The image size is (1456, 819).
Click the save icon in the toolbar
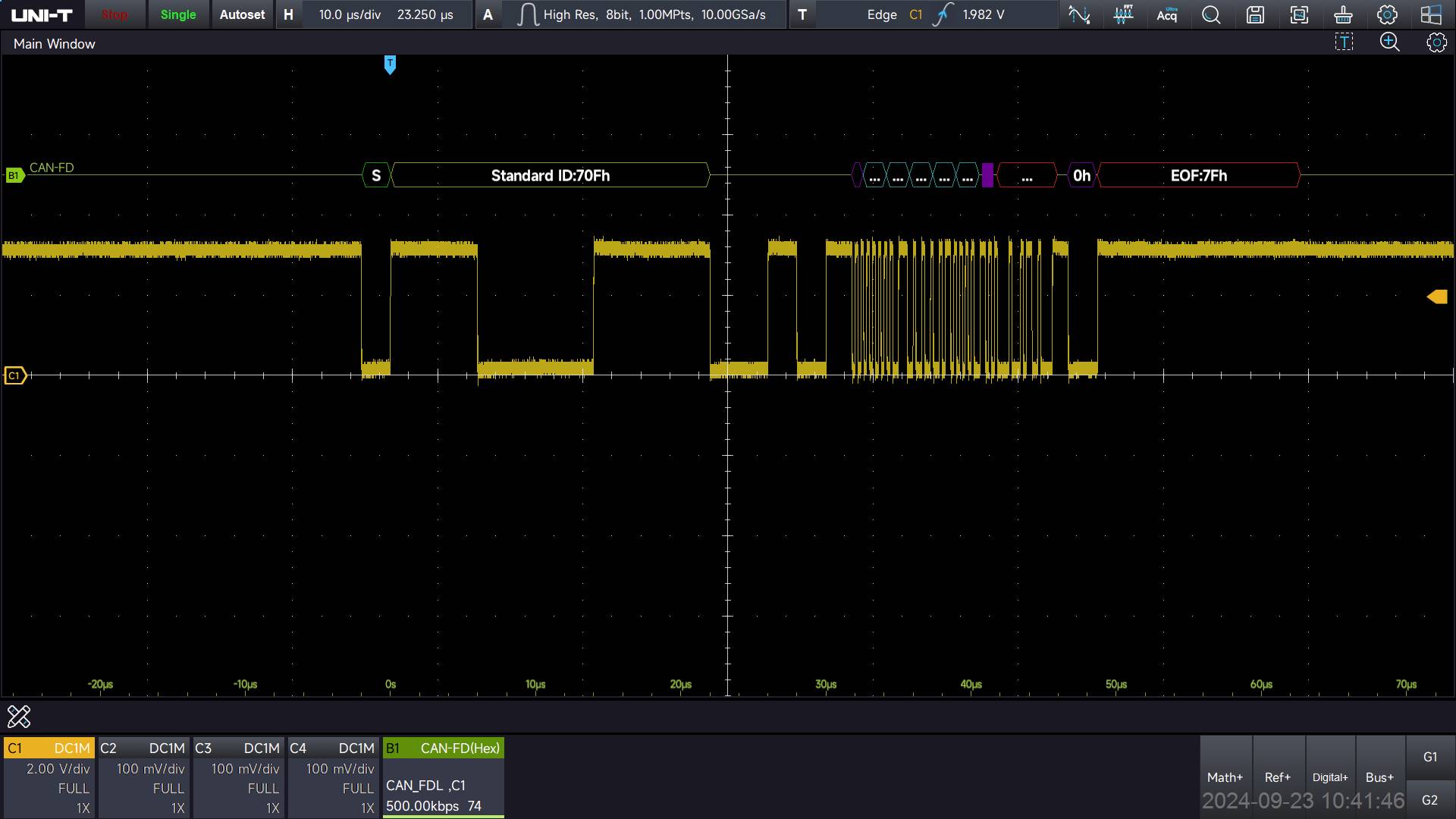point(1255,14)
